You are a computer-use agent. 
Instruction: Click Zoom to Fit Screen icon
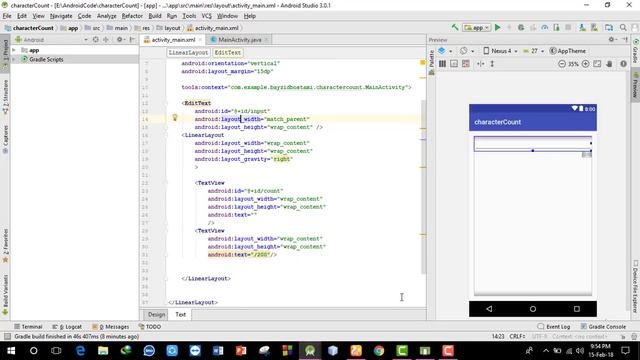pos(597,64)
